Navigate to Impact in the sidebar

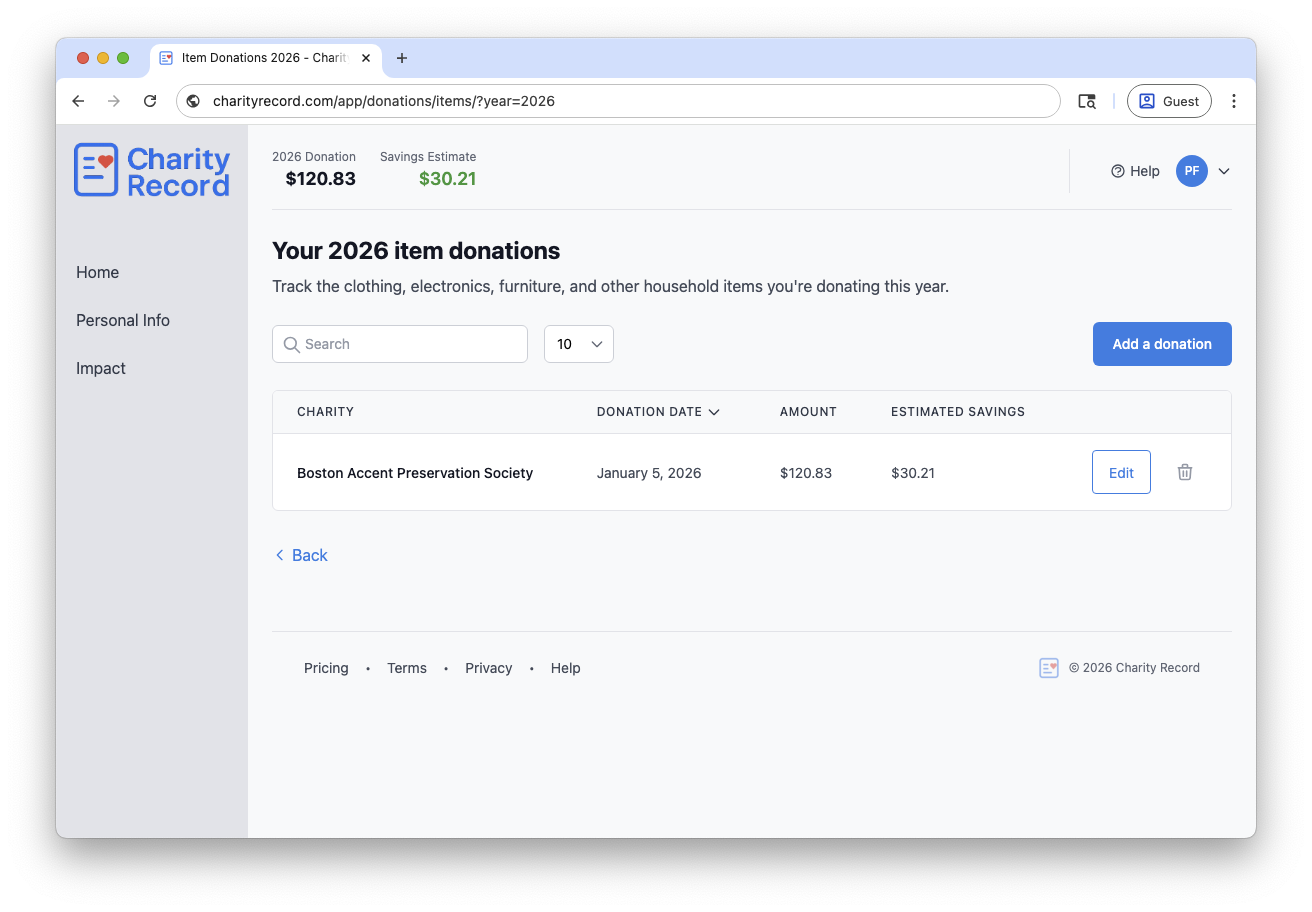(101, 368)
